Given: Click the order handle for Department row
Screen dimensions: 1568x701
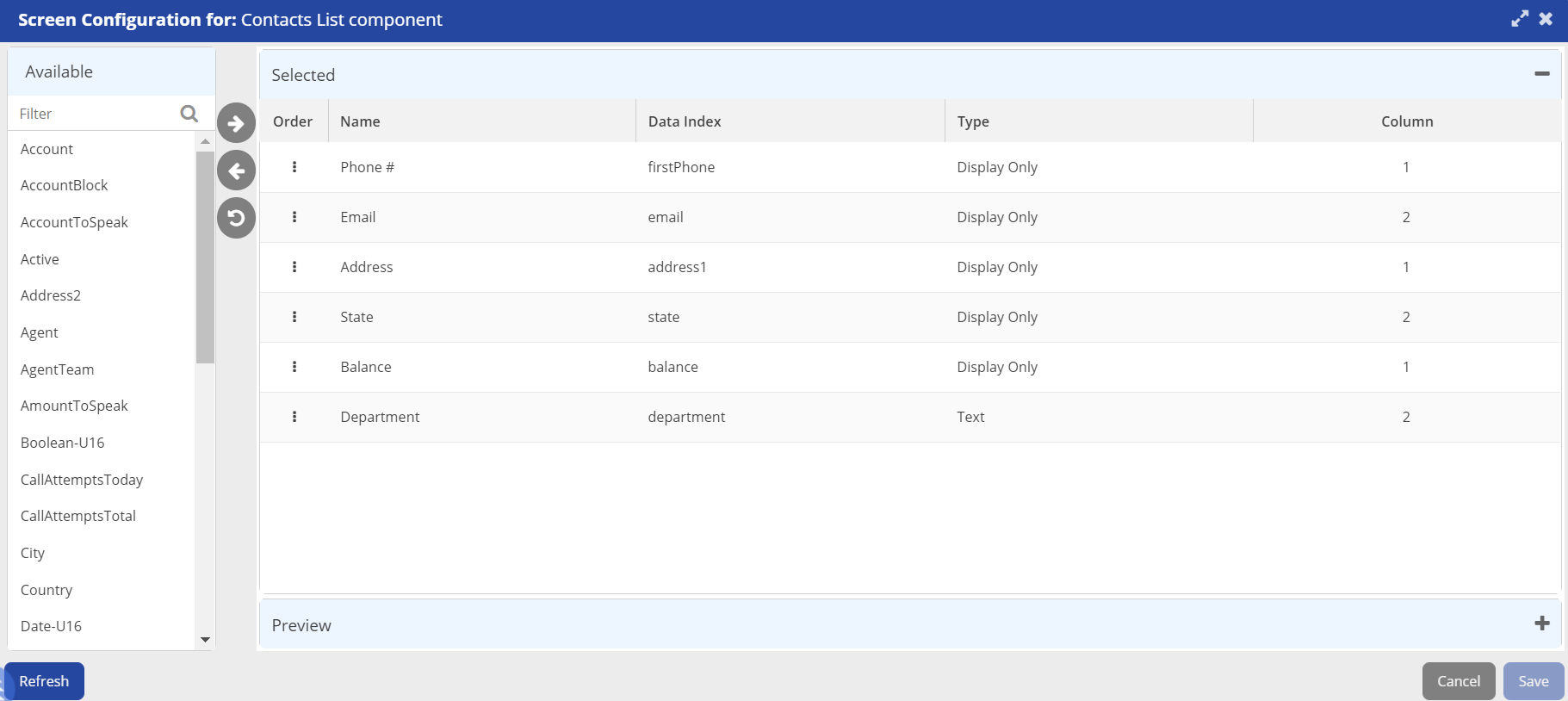Looking at the screenshot, I should 294,417.
